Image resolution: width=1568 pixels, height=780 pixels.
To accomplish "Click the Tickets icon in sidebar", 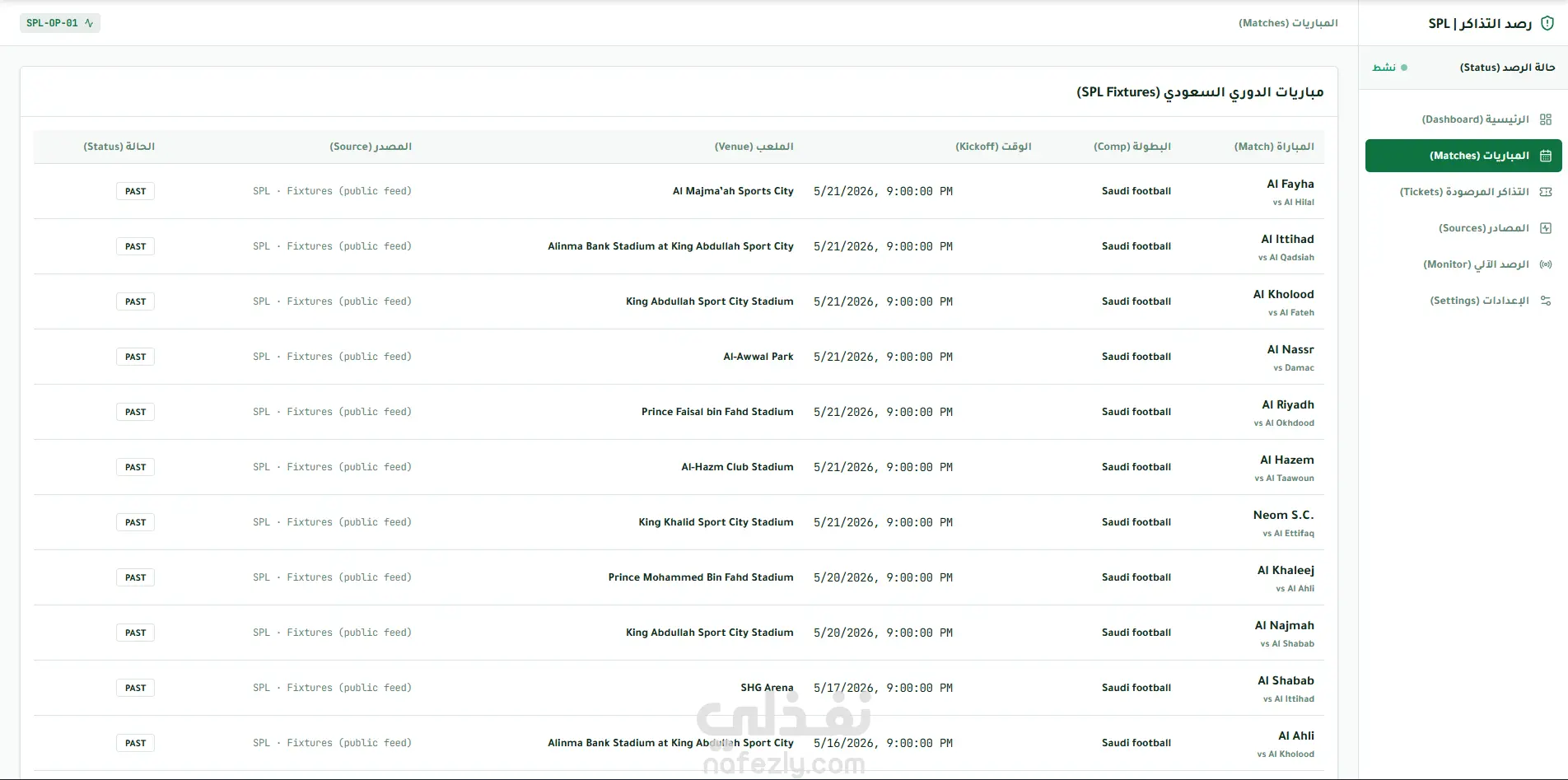I will (1546, 192).
